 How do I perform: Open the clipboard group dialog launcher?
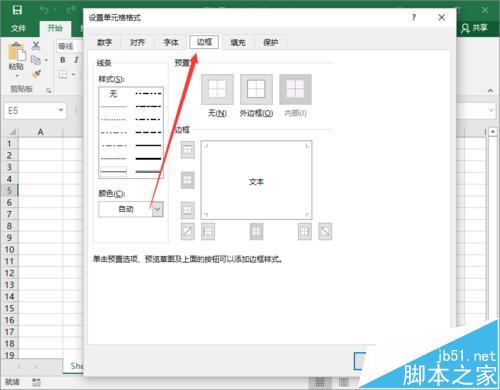(49, 90)
